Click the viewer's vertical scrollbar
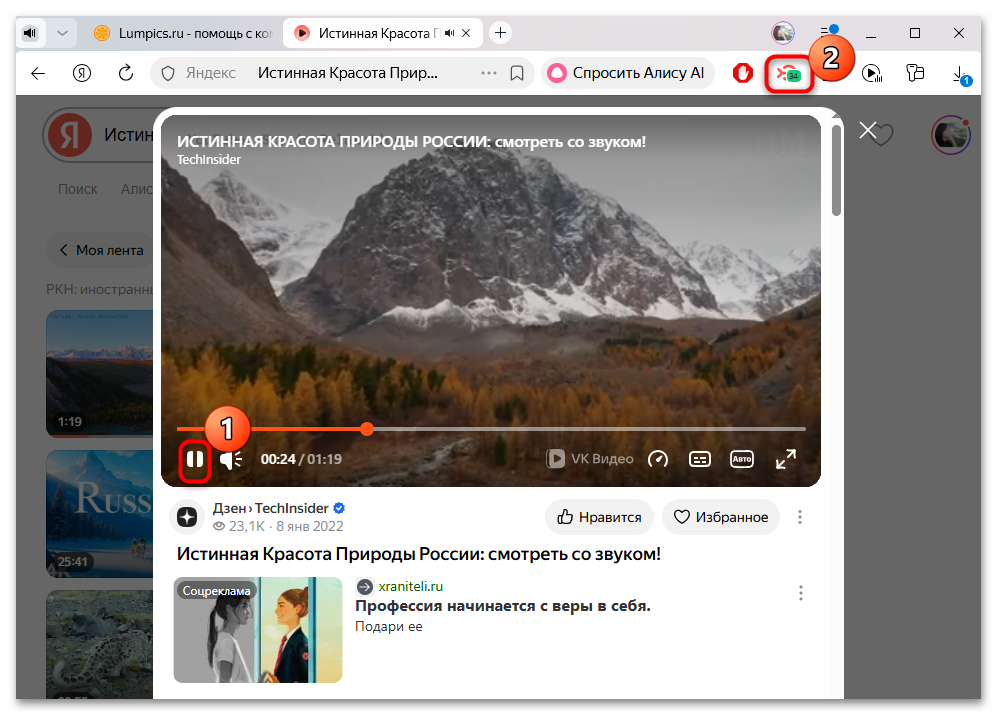The height and width of the screenshot is (715, 997). [836, 169]
